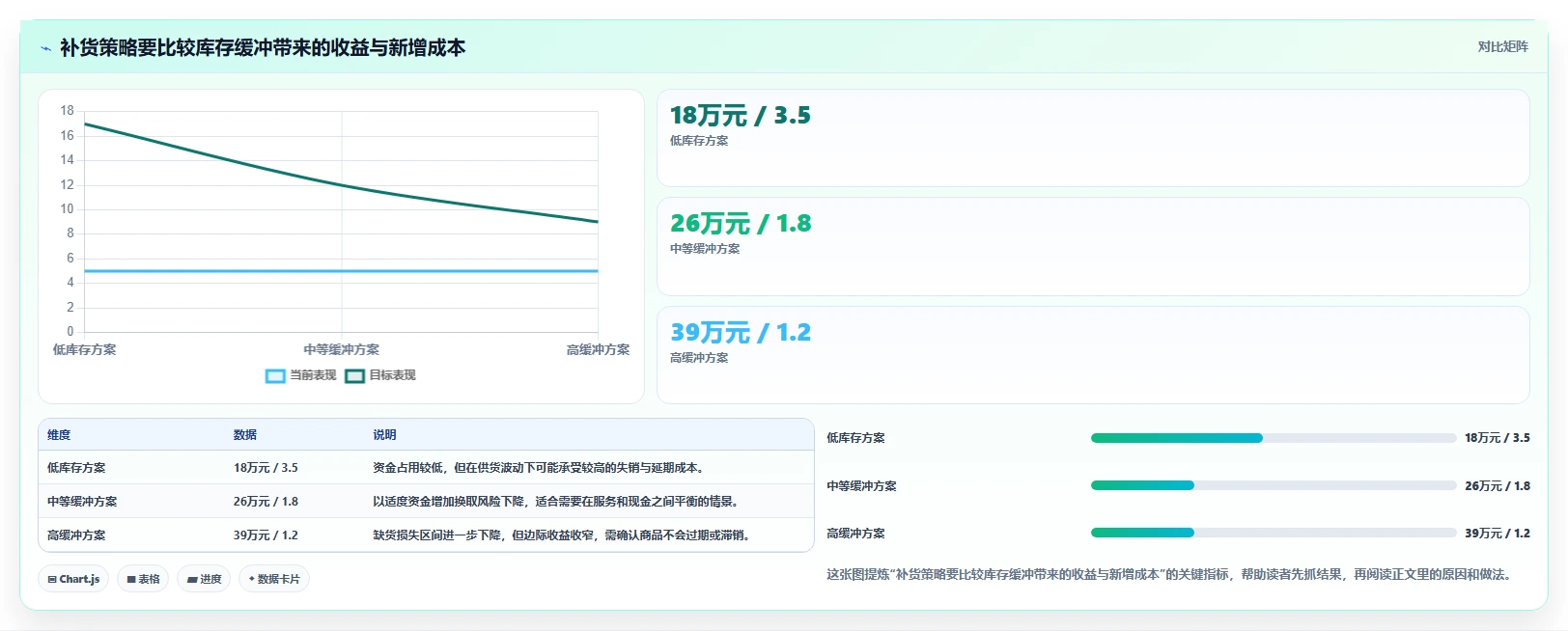Click the 低库存方案 x-axis label on chart
The width and height of the screenshot is (1568, 631).
(84, 350)
